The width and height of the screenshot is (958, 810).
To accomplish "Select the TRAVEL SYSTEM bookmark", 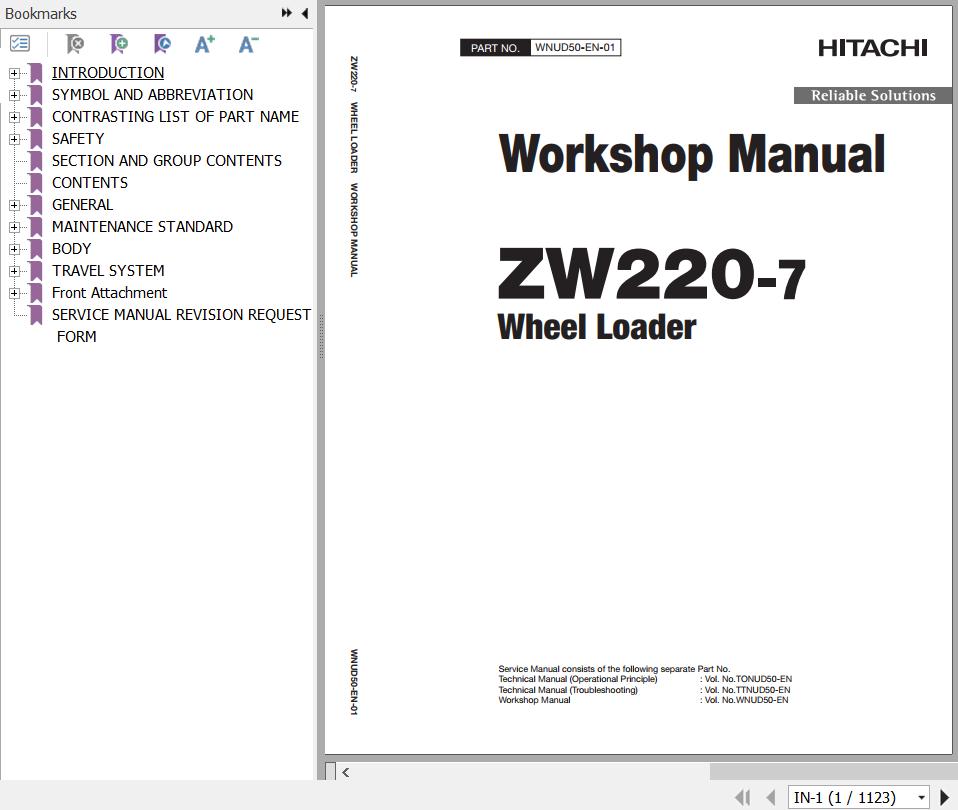I will [108, 271].
